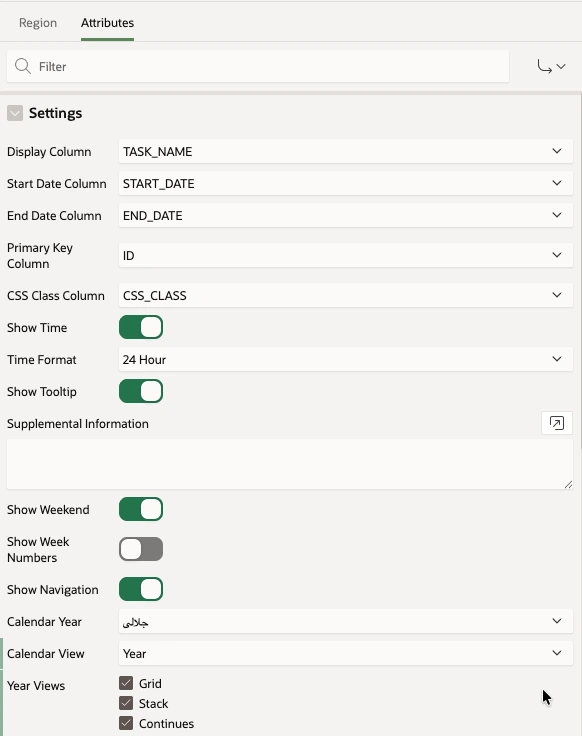Uncheck the Grid year view
582x736 pixels.
pos(126,683)
